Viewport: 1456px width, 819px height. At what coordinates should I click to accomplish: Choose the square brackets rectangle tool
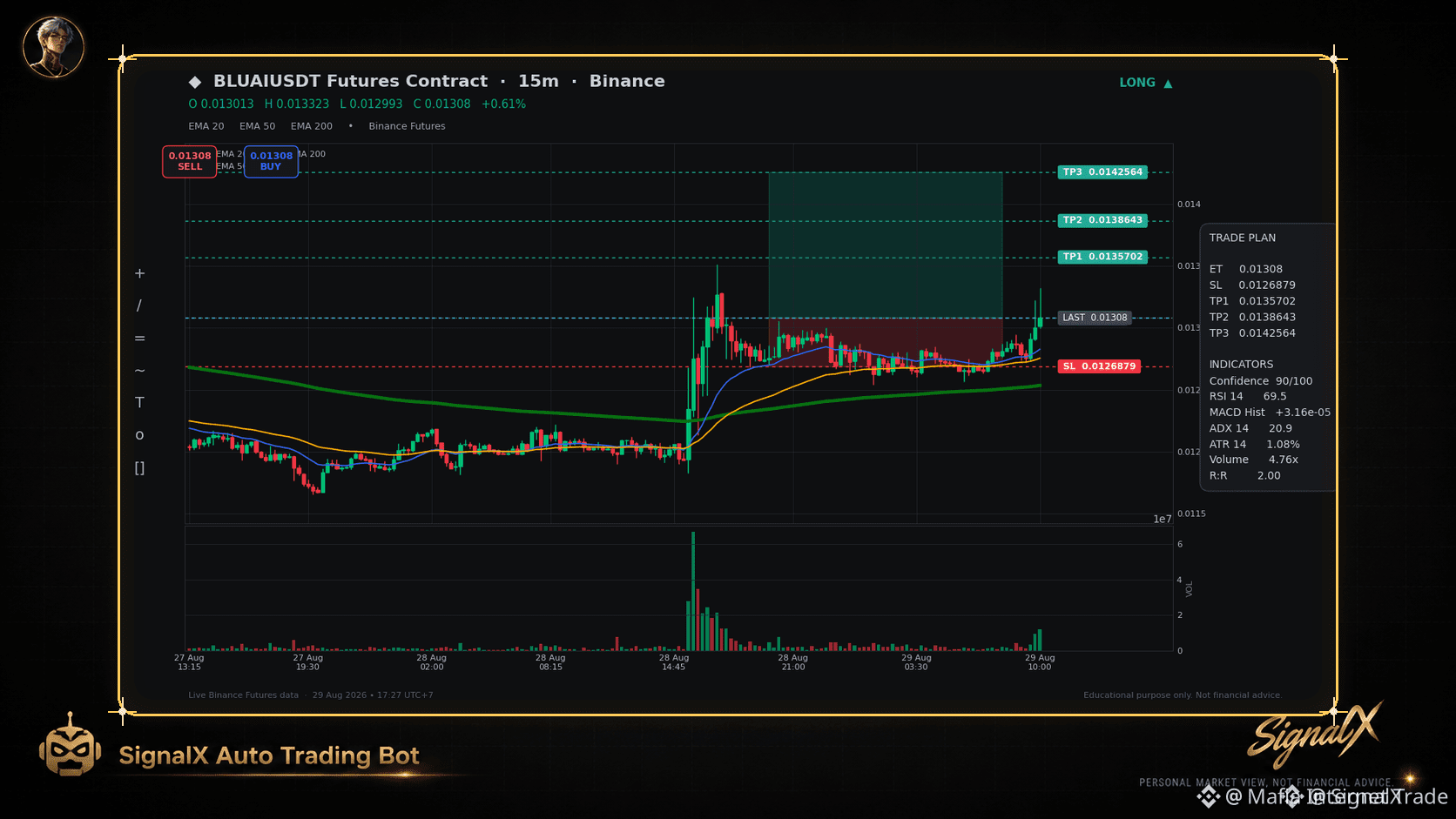[x=139, y=467]
